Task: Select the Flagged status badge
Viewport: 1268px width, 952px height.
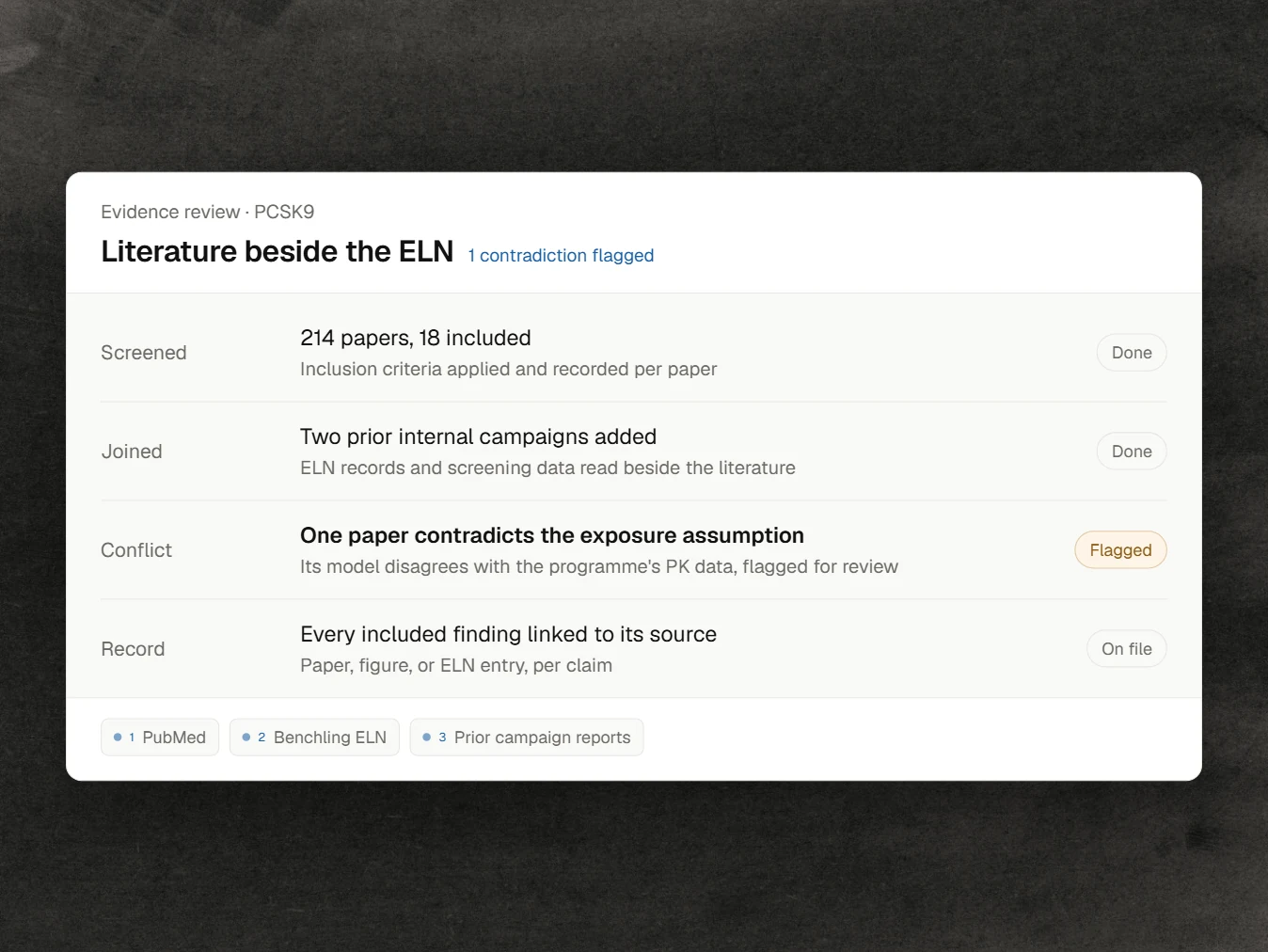Action: click(1120, 550)
